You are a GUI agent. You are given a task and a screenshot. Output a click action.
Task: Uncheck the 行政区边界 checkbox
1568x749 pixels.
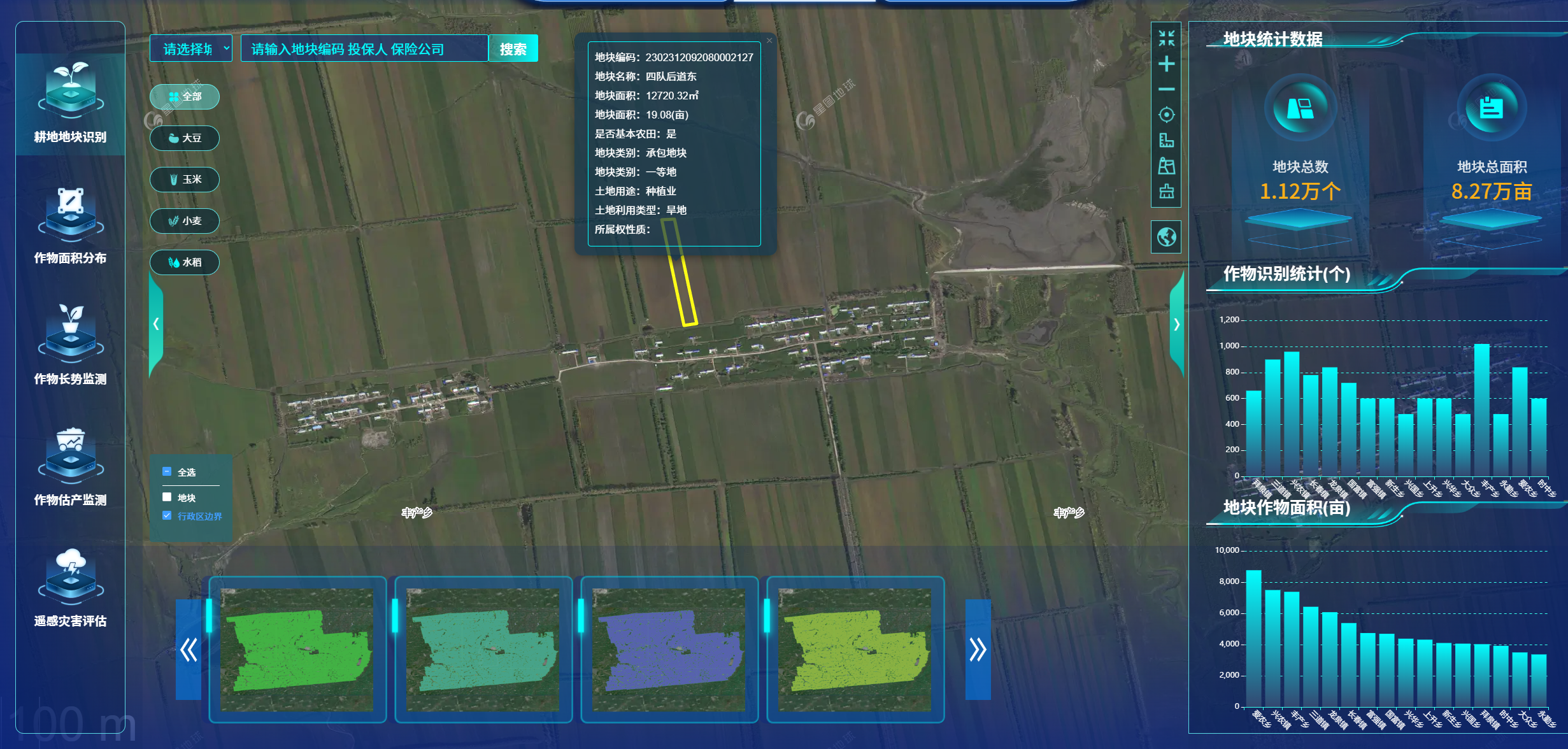pyautogui.click(x=167, y=516)
